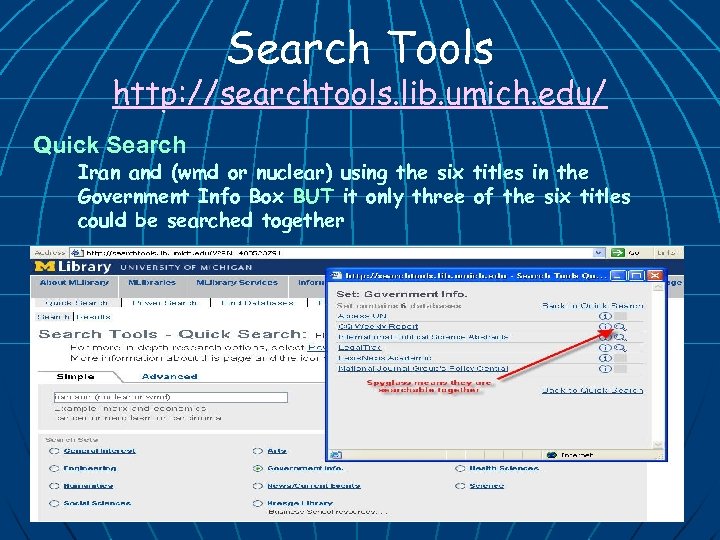This screenshot has width=720, height=540.
Task: Click Internet zone globe in popup status bar
Action: [552, 455]
